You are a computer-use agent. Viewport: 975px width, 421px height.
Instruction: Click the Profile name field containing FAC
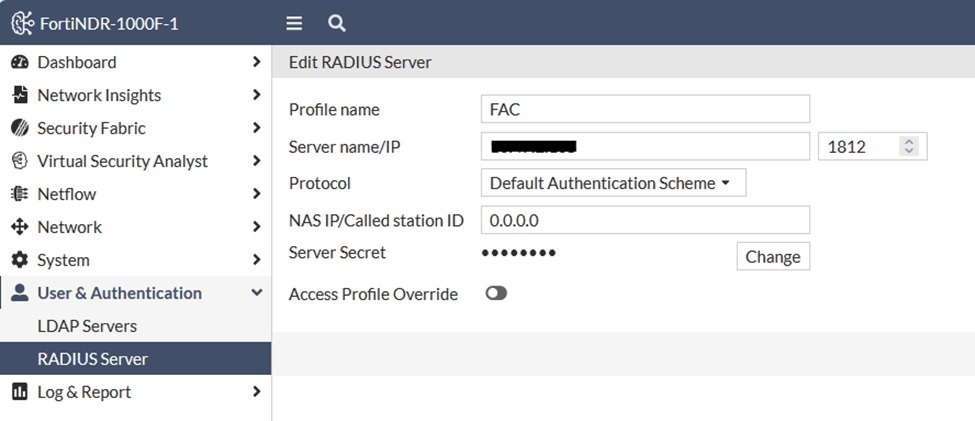click(x=645, y=109)
